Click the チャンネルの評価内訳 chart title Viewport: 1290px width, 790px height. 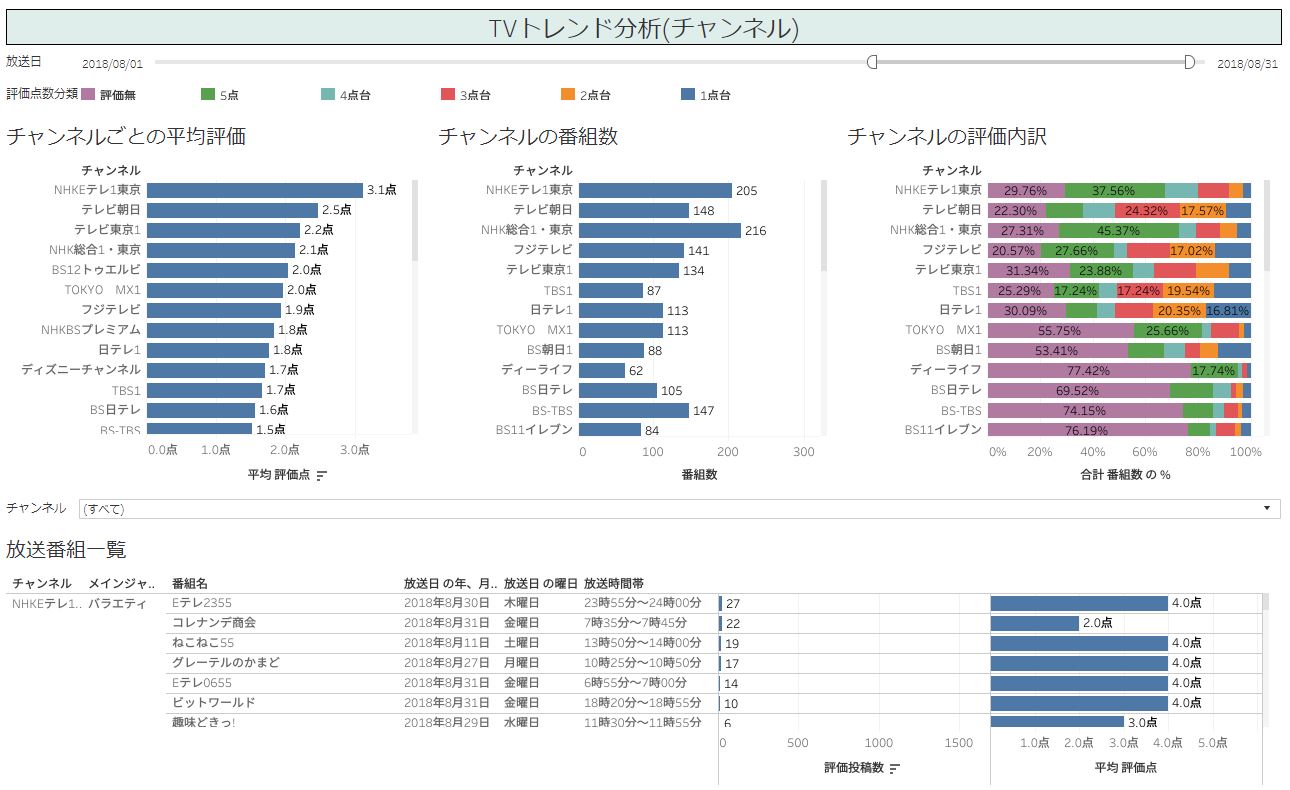[947, 137]
